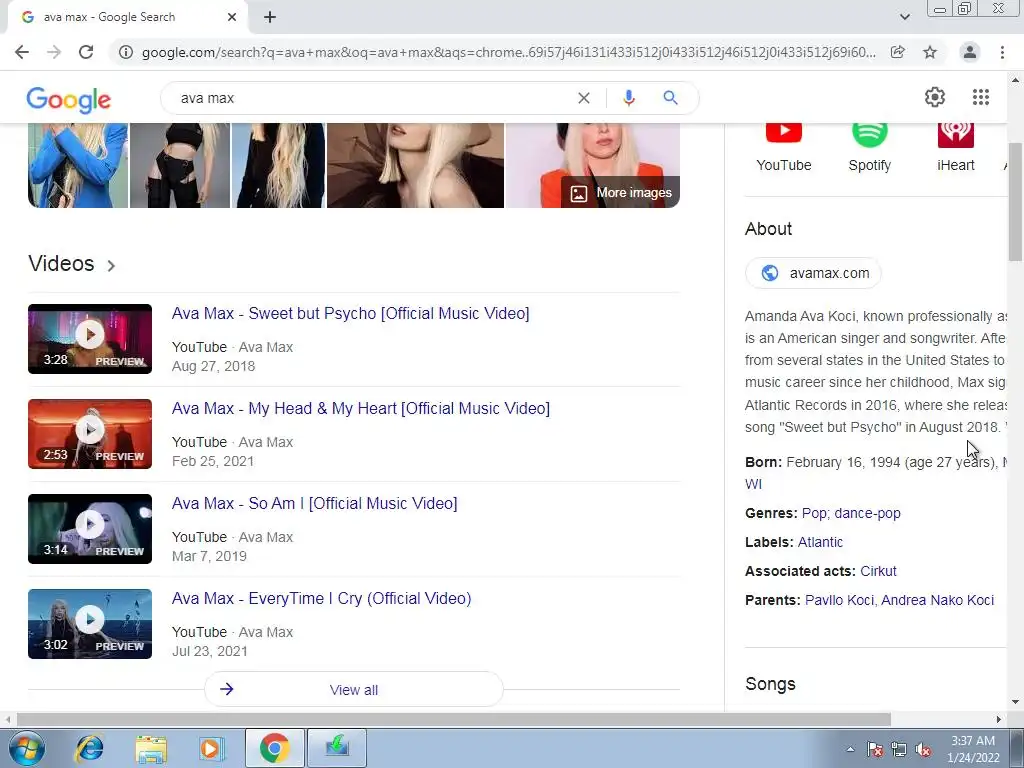The image size is (1024, 768).
Task: Expand the Videos section arrow
Action: (111, 266)
